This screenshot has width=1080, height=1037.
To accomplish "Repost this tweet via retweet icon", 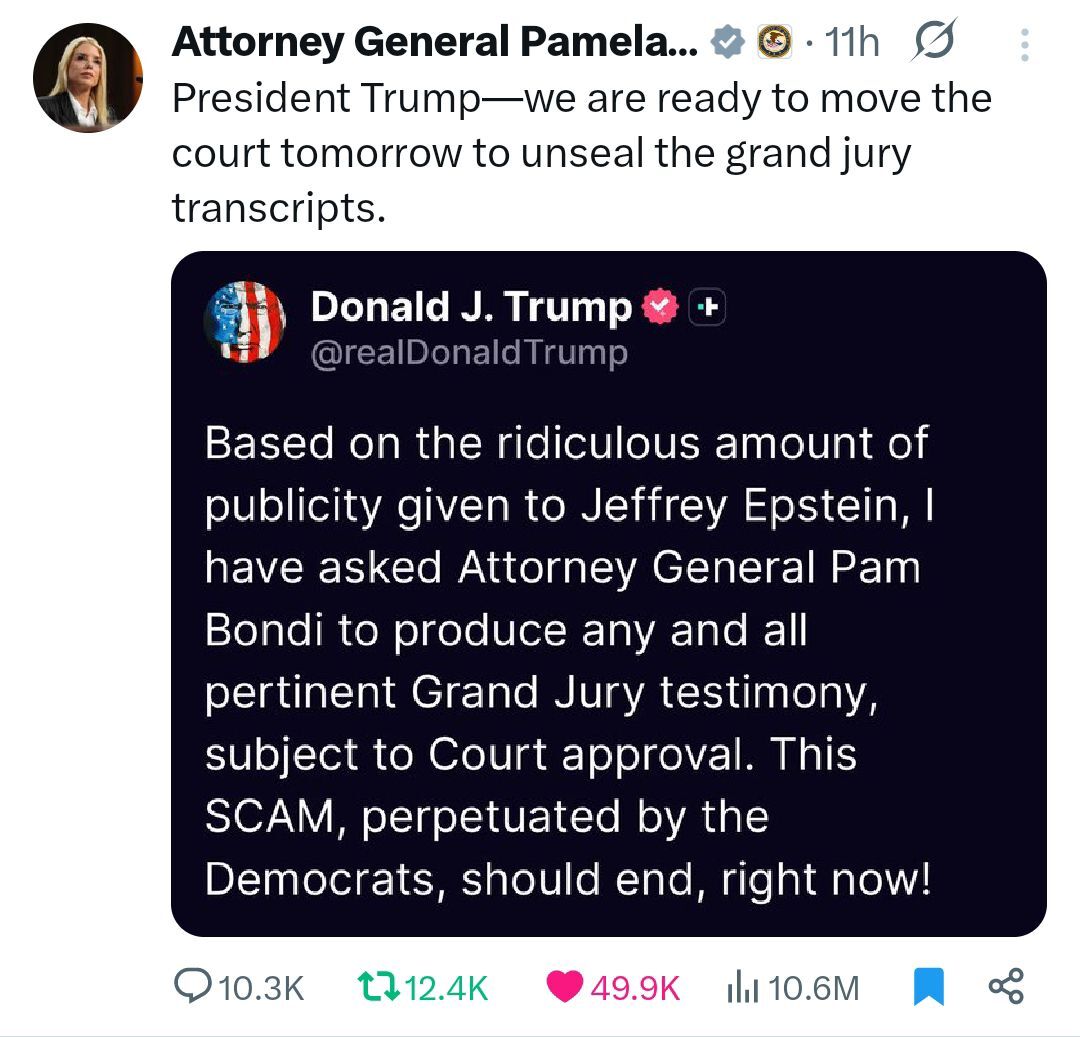I will point(378,986).
